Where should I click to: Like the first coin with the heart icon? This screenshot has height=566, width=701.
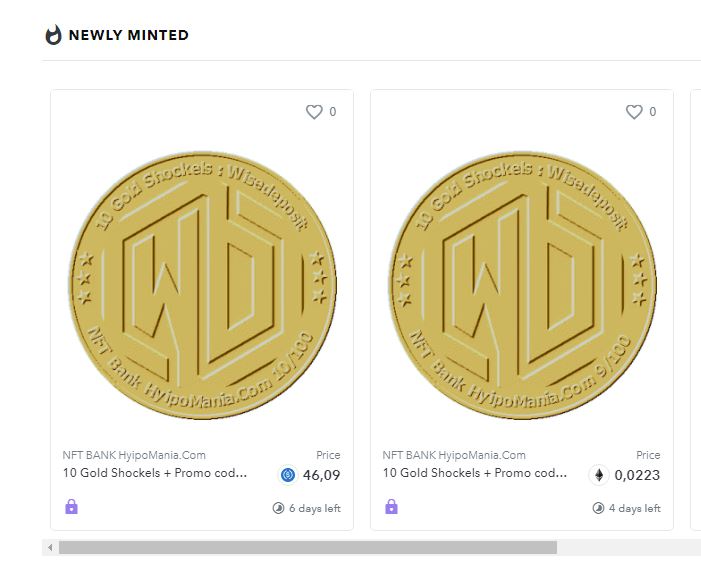[314, 112]
